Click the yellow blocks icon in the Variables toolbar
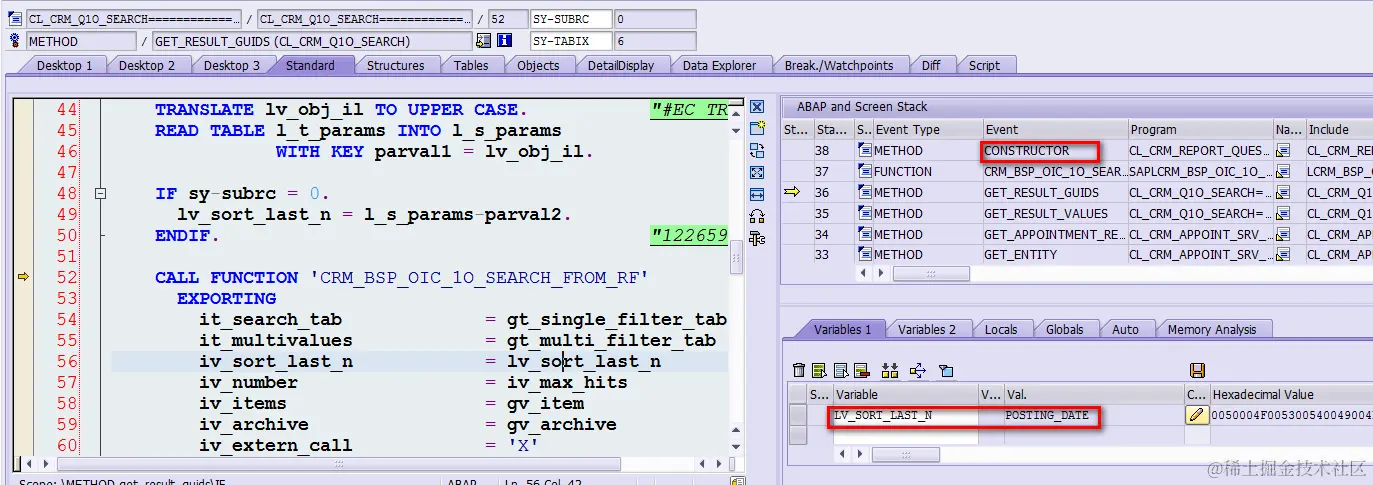The width and height of the screenshot is (1373, 485). (891, 370)
